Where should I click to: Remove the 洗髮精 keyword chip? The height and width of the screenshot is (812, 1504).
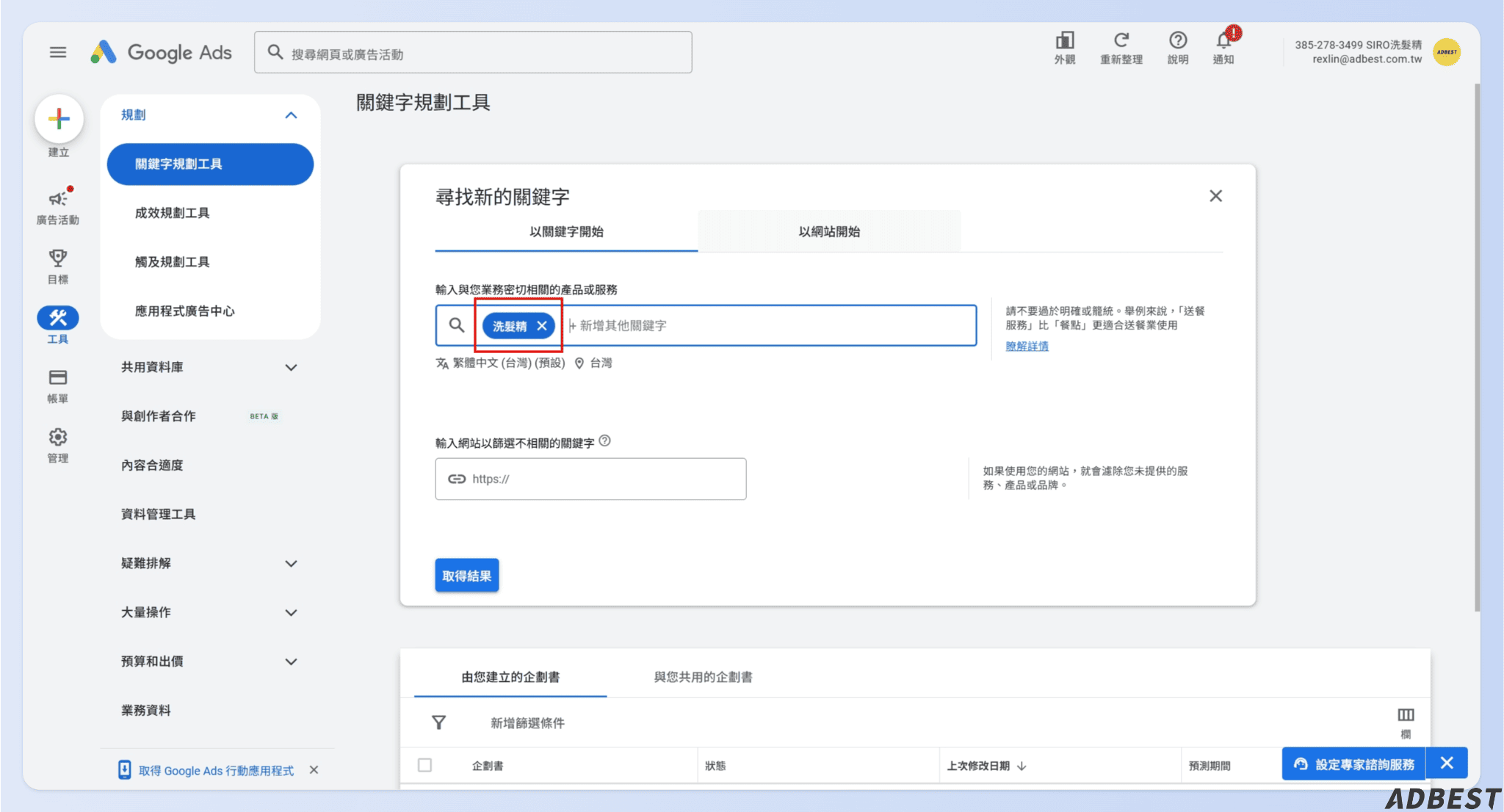coord(543,325)
